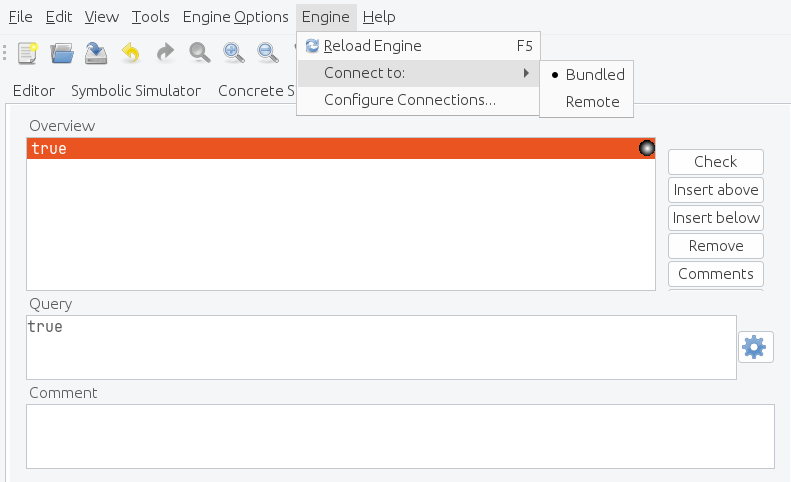The image size is (791, 482).
Task: Click into the Query text field
Action: click(381, 347)
